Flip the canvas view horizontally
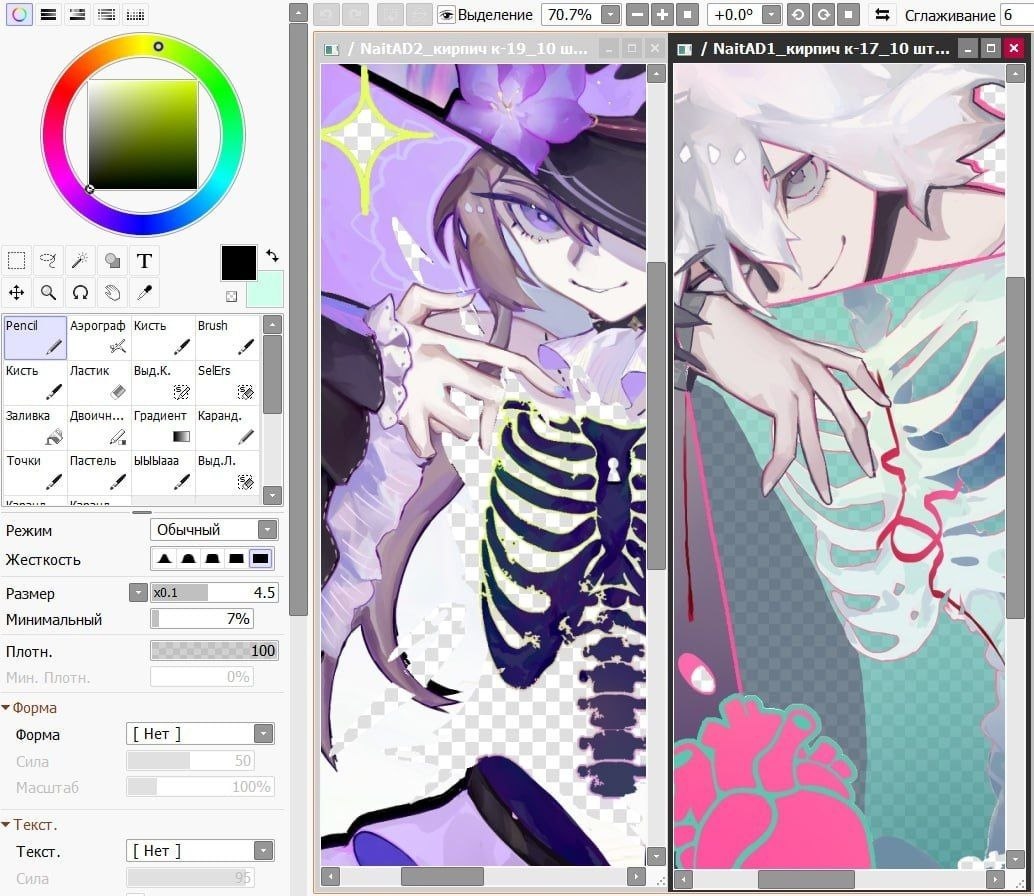This screenshot has width=1034, height=896. click(x=882, y=15)
